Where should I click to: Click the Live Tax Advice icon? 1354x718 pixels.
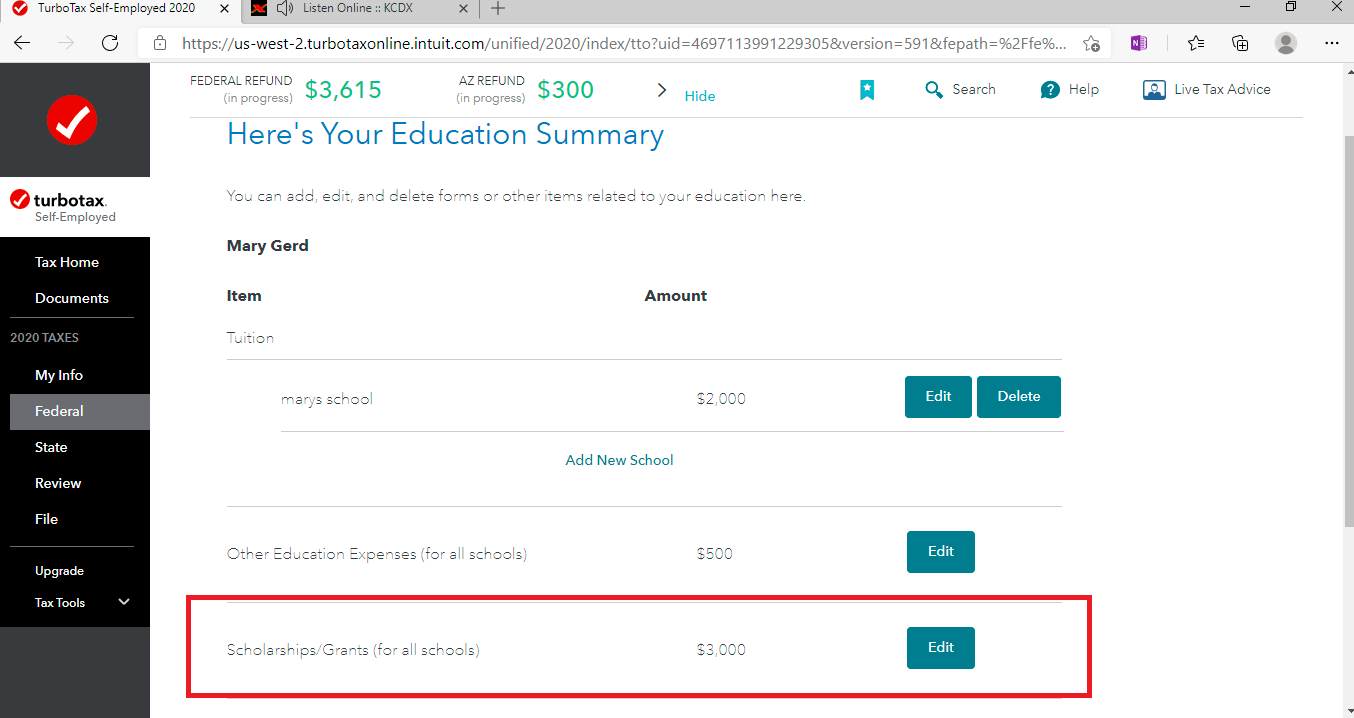click(x=1154, y=90)
